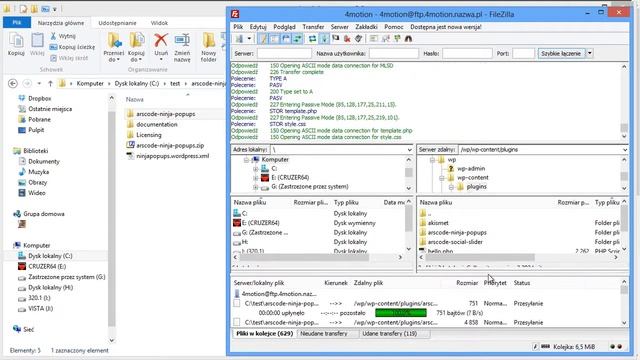The width and height of the screenshot is (640, 360).
Task: Open the Szybkie łączenie history dropdown arrow
Action: point(590,53)
